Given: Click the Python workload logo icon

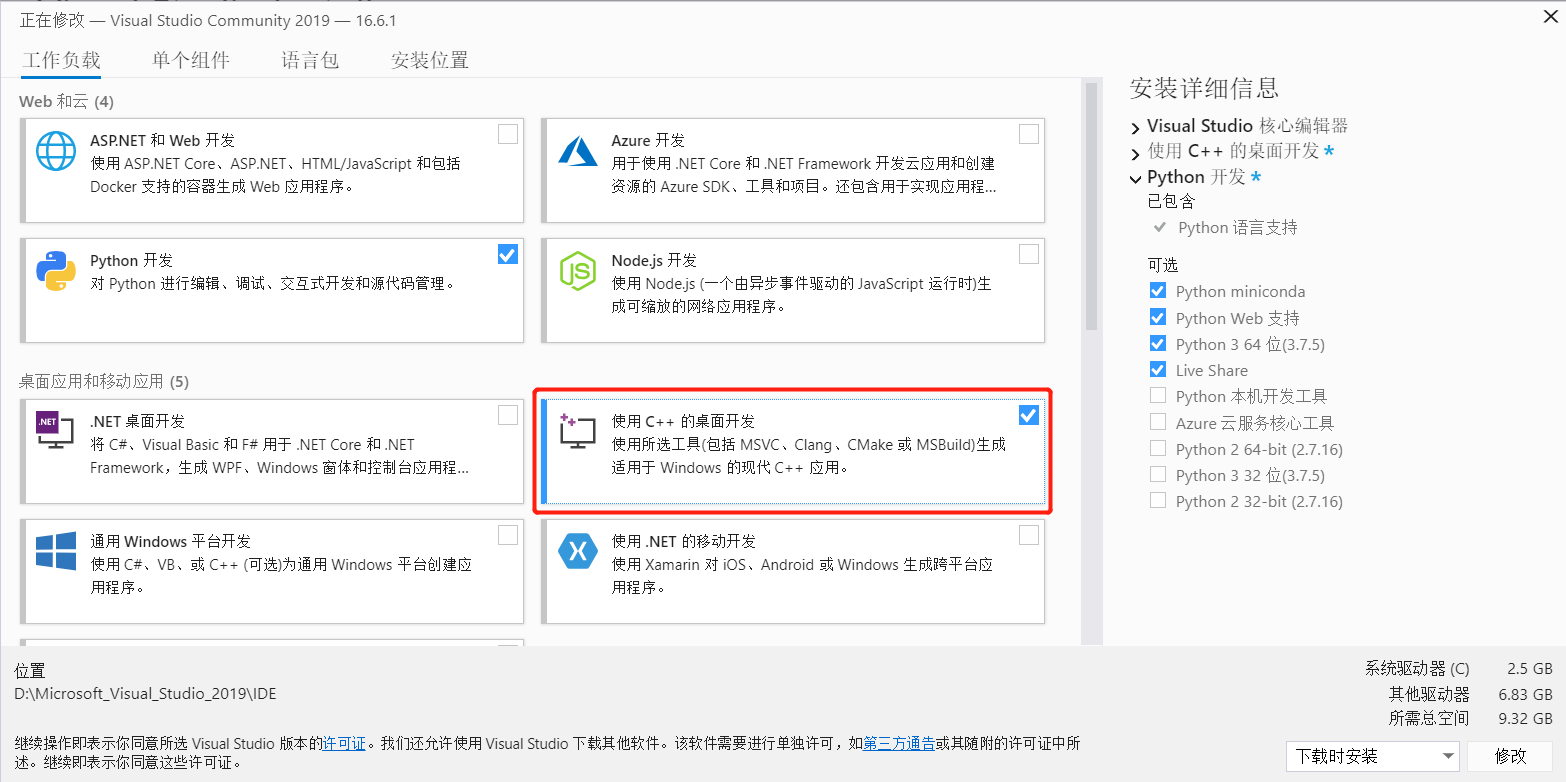Looking at the screenshot, I should click(x=56, y=271).
